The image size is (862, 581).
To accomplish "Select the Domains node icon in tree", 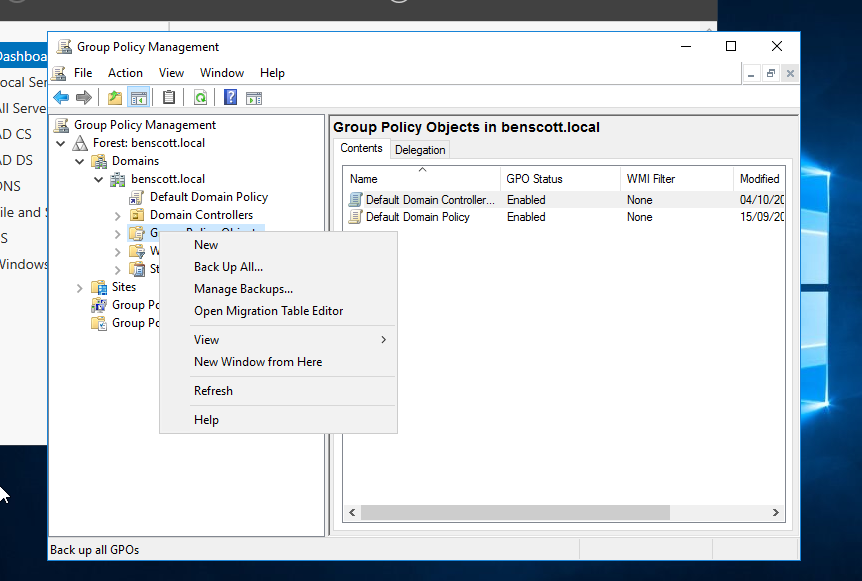I will [99, 161].
